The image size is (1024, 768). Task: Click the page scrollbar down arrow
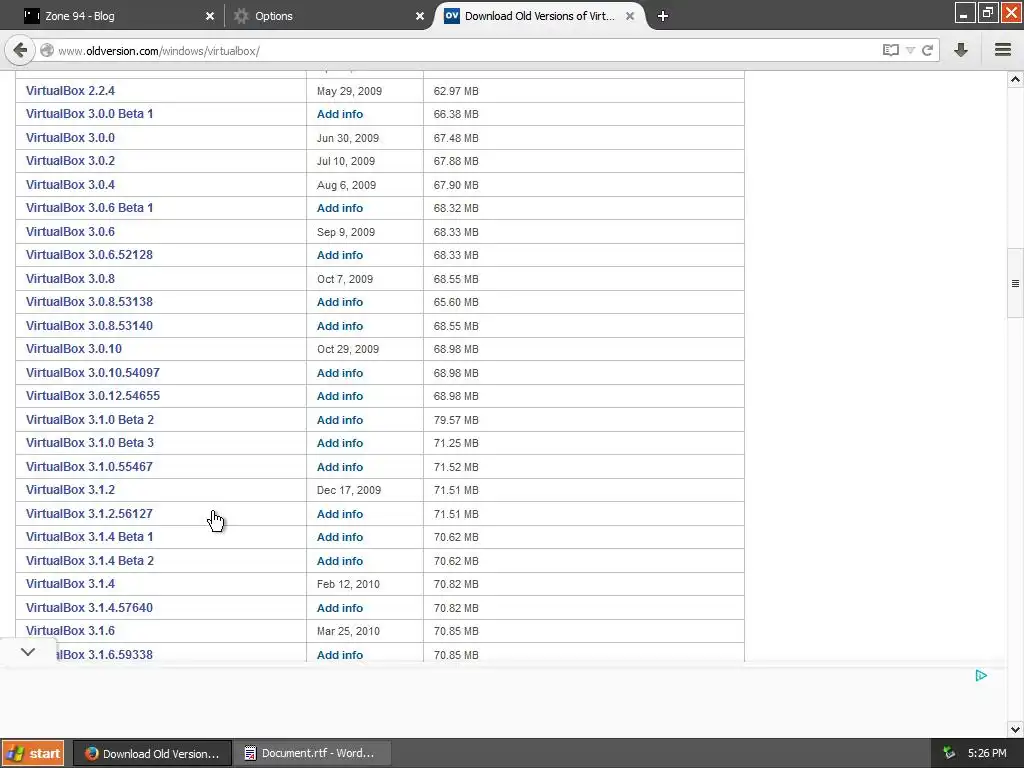point(1015,729)
